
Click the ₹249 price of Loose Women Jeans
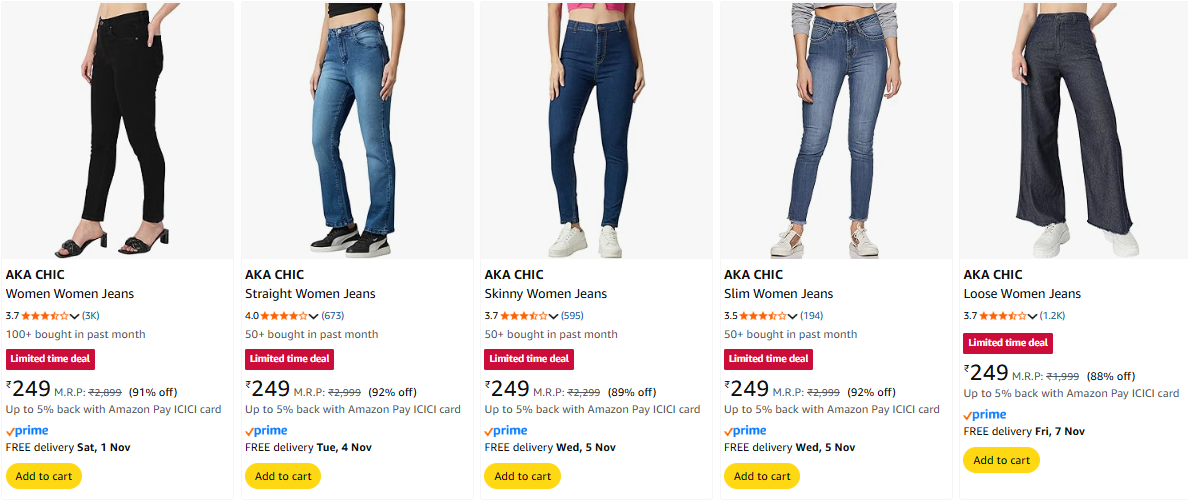tap(987, 373)
